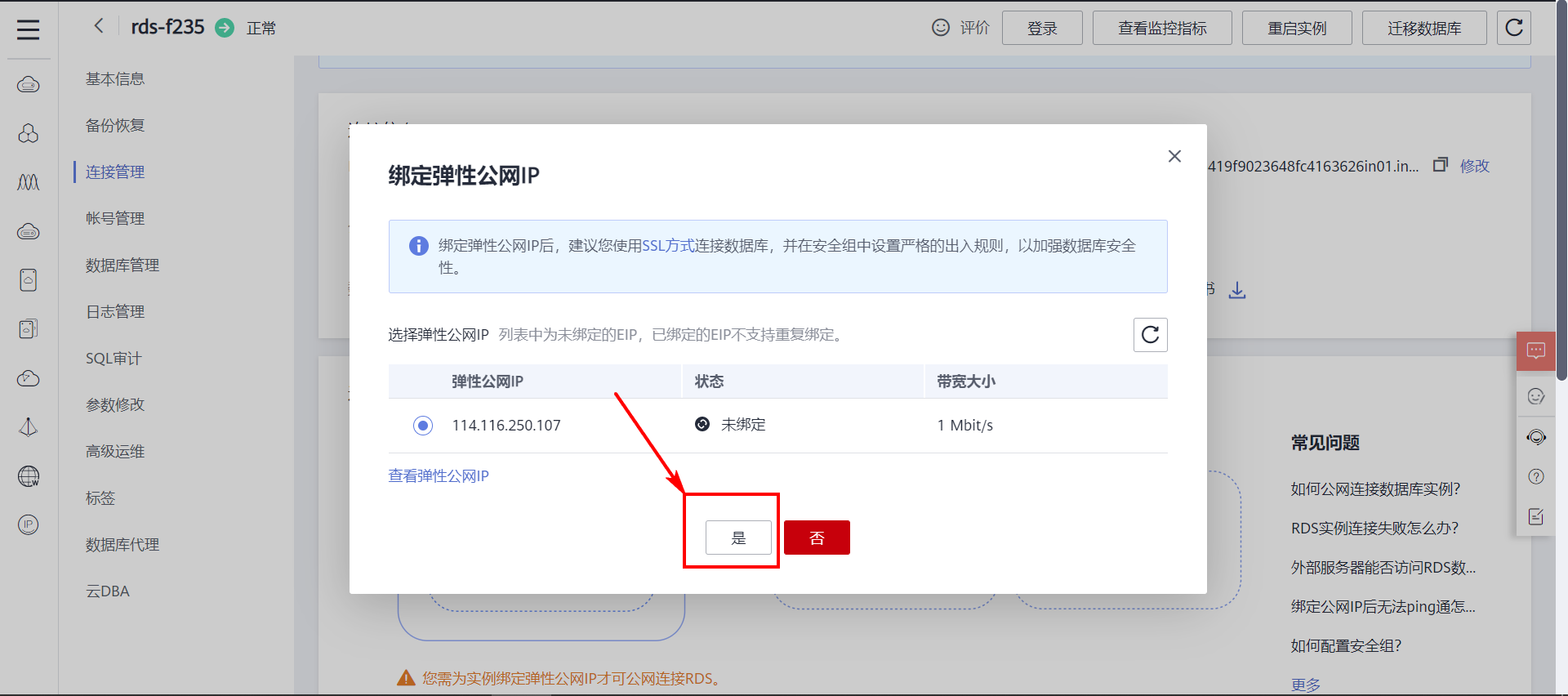Viewport: 1568px width, 696px height.
Task: Open the IP circle sidebar icon
Action: (29, 524)
